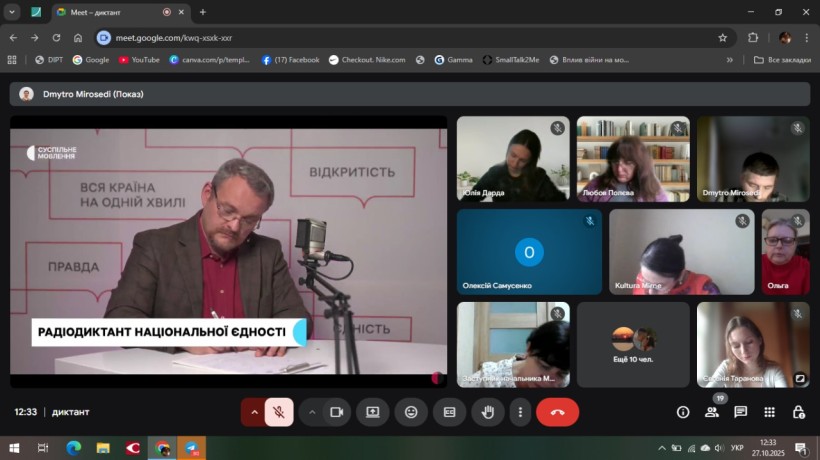Open the chat panel
This screenshot has height=460, width=820.
click(741, 412)
